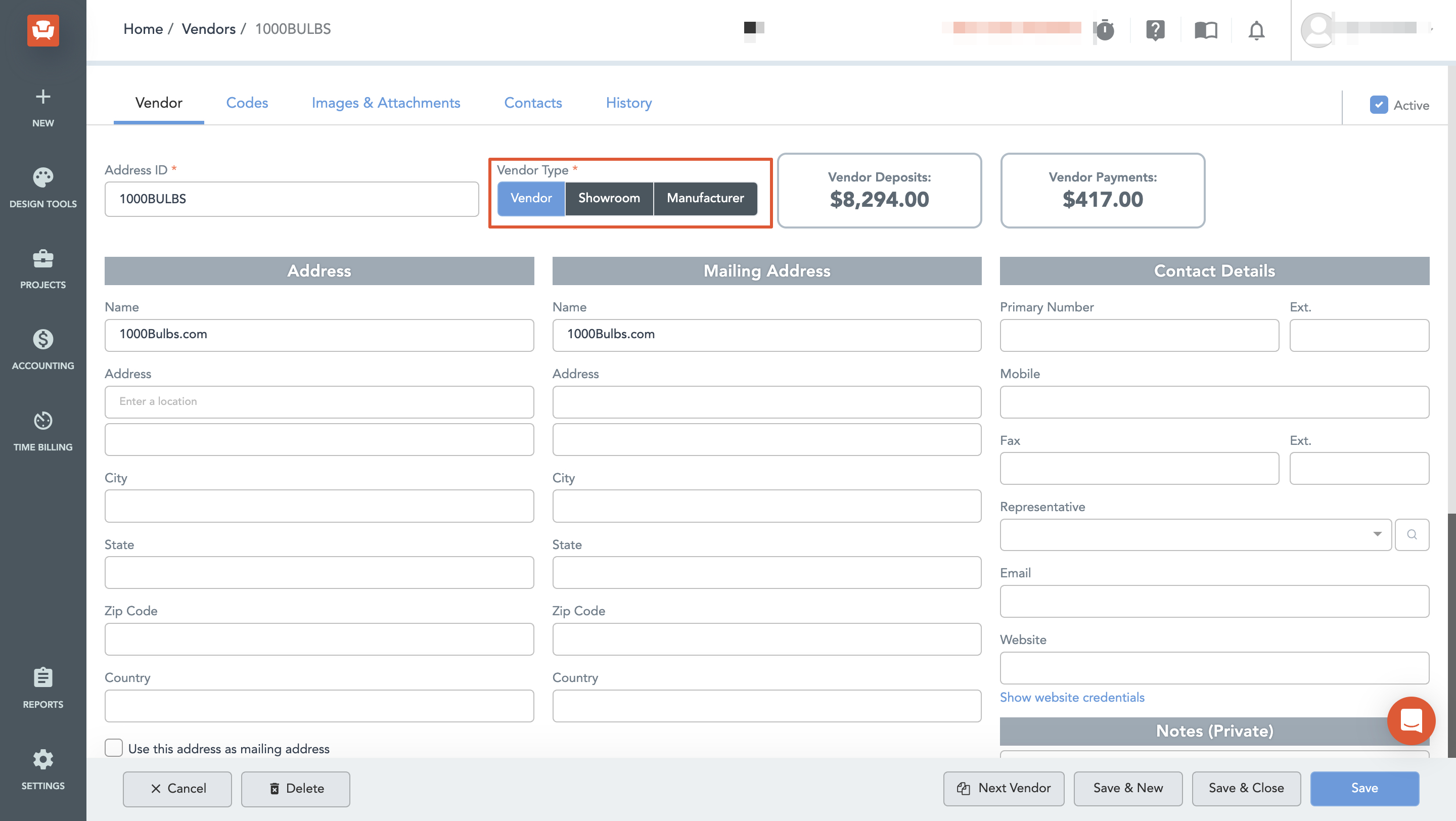Click the Next Vendor button
The width and height of the screenshot is (1456, 821).
coord(1004,788)
